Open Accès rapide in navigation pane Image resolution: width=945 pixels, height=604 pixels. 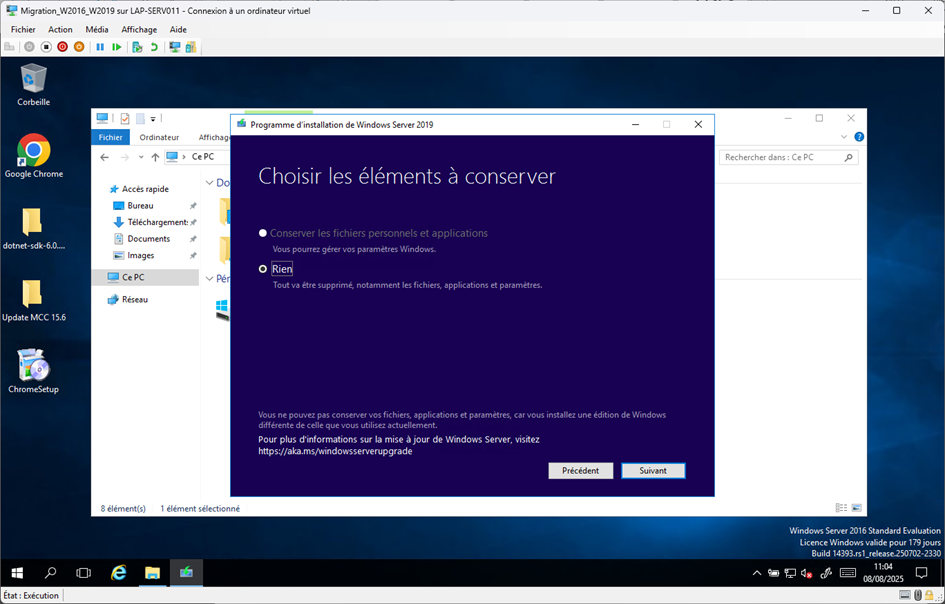click(x=139, y=189)
